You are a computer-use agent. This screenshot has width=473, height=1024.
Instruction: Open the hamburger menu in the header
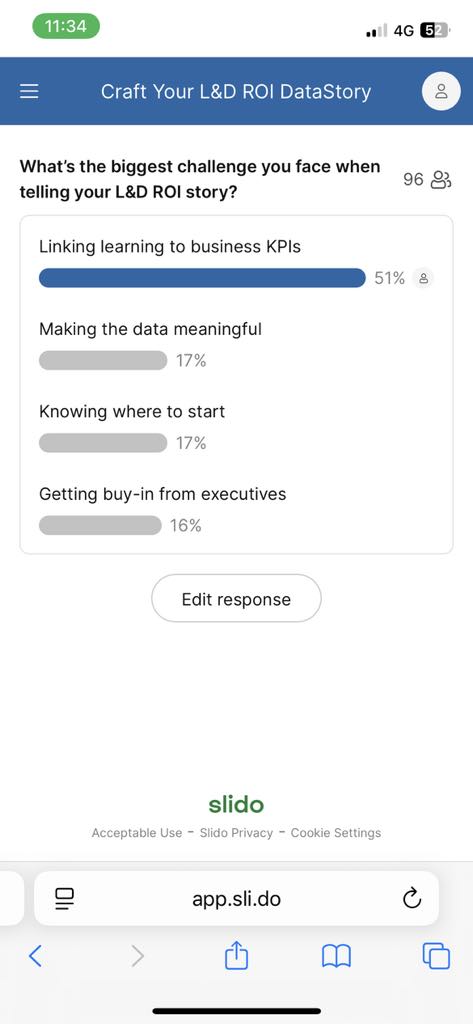29,91
